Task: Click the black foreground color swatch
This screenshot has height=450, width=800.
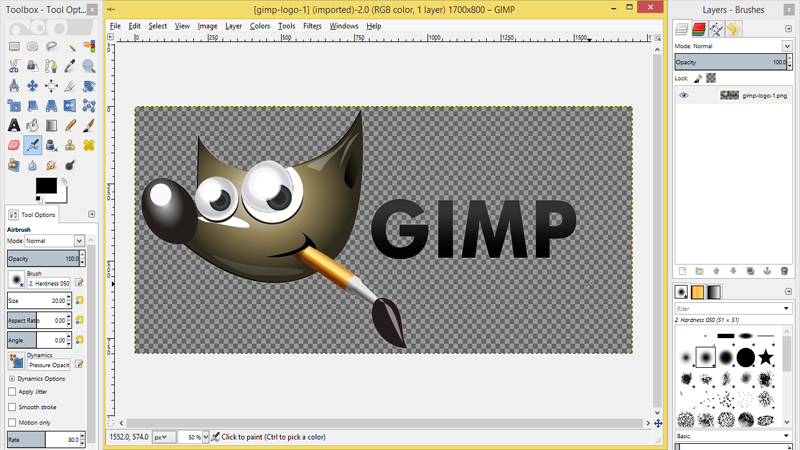Action: click(x=46, y=186)
